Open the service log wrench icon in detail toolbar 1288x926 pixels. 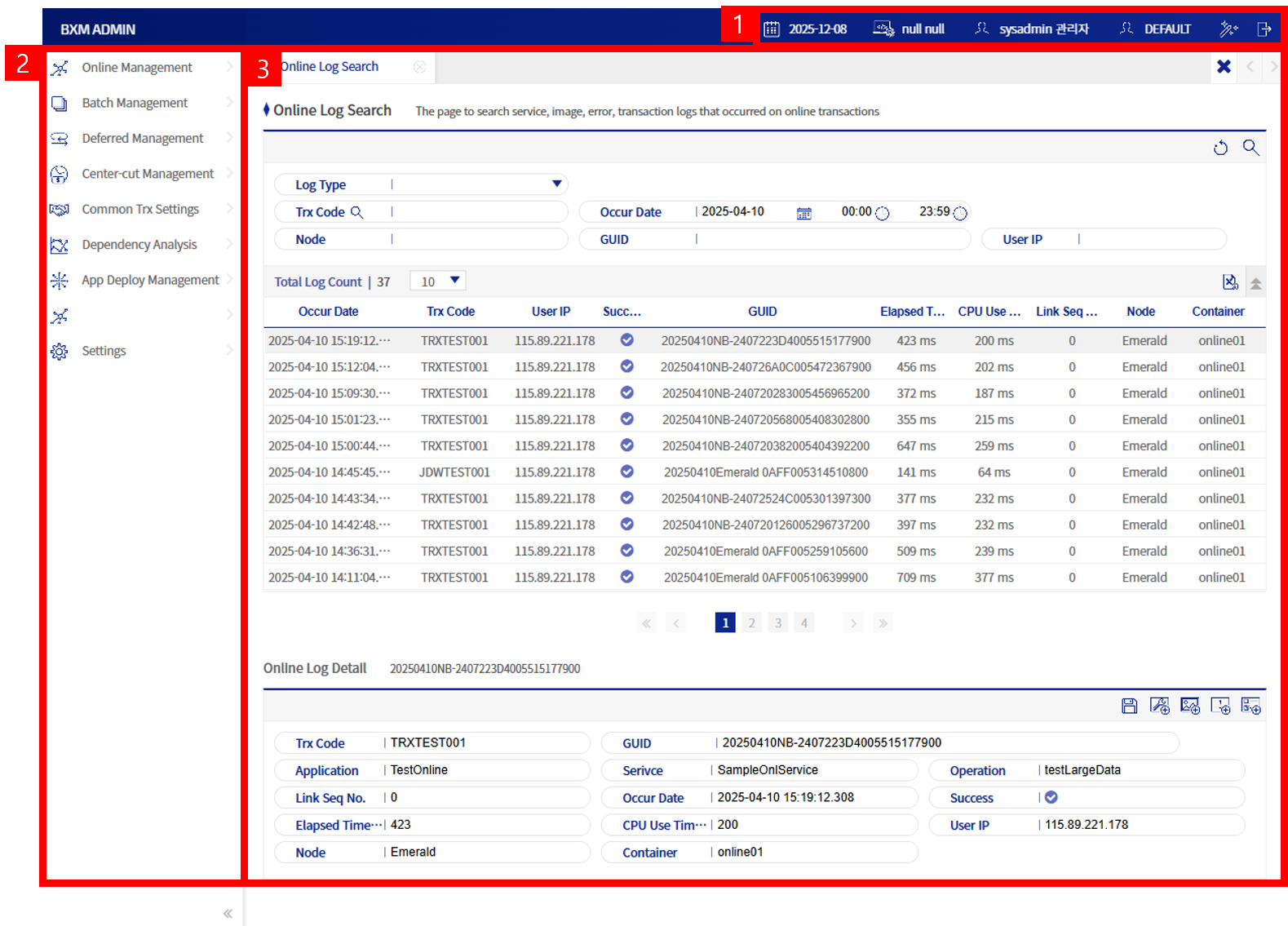tap(1159, 706)
